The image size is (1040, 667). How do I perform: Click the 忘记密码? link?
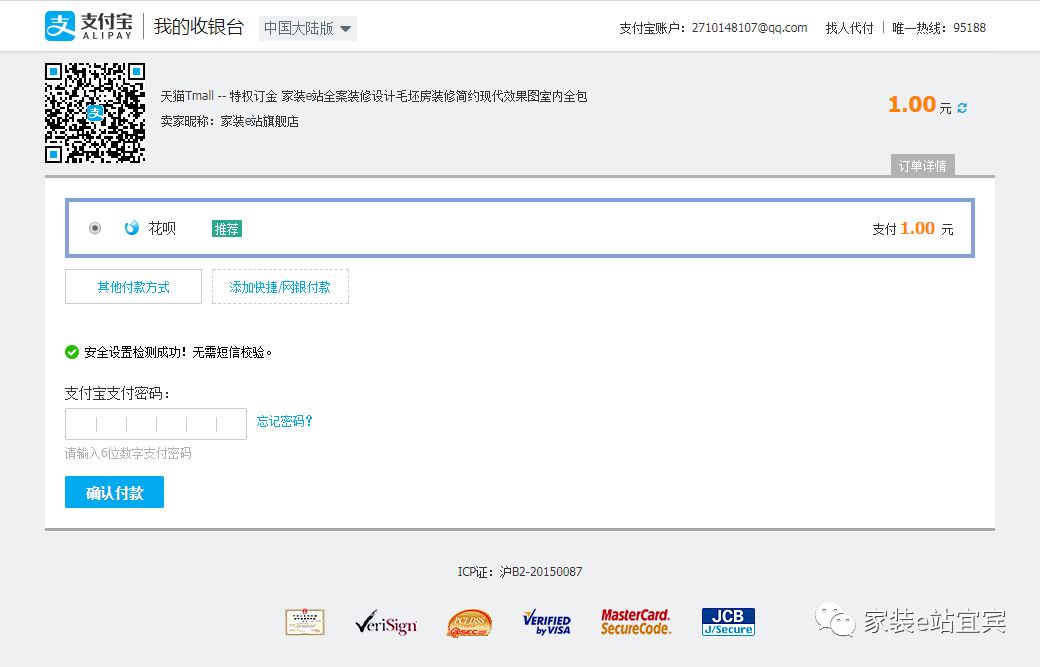[x=285, y=422]
